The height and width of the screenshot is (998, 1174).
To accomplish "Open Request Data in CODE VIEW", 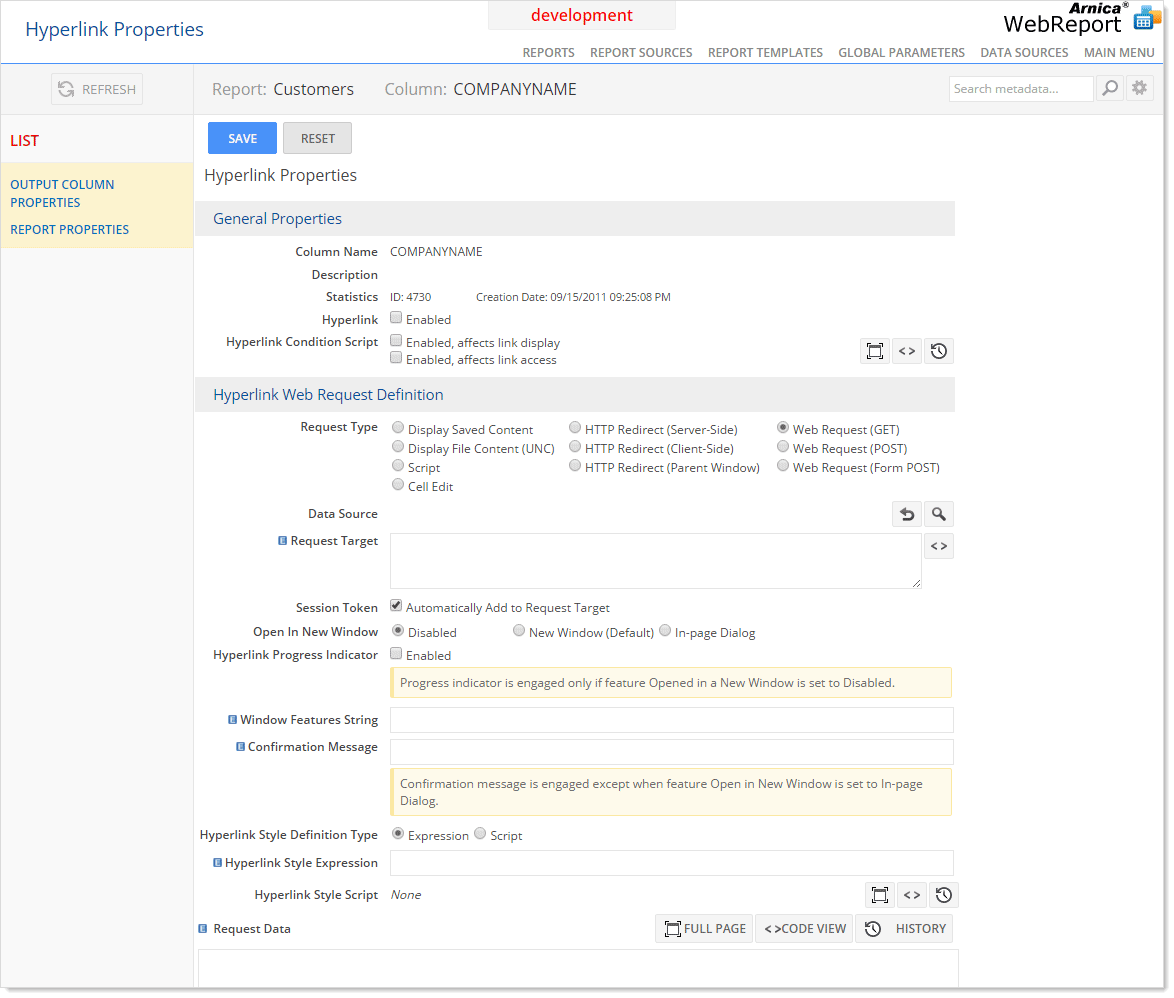I will [803, 928].
